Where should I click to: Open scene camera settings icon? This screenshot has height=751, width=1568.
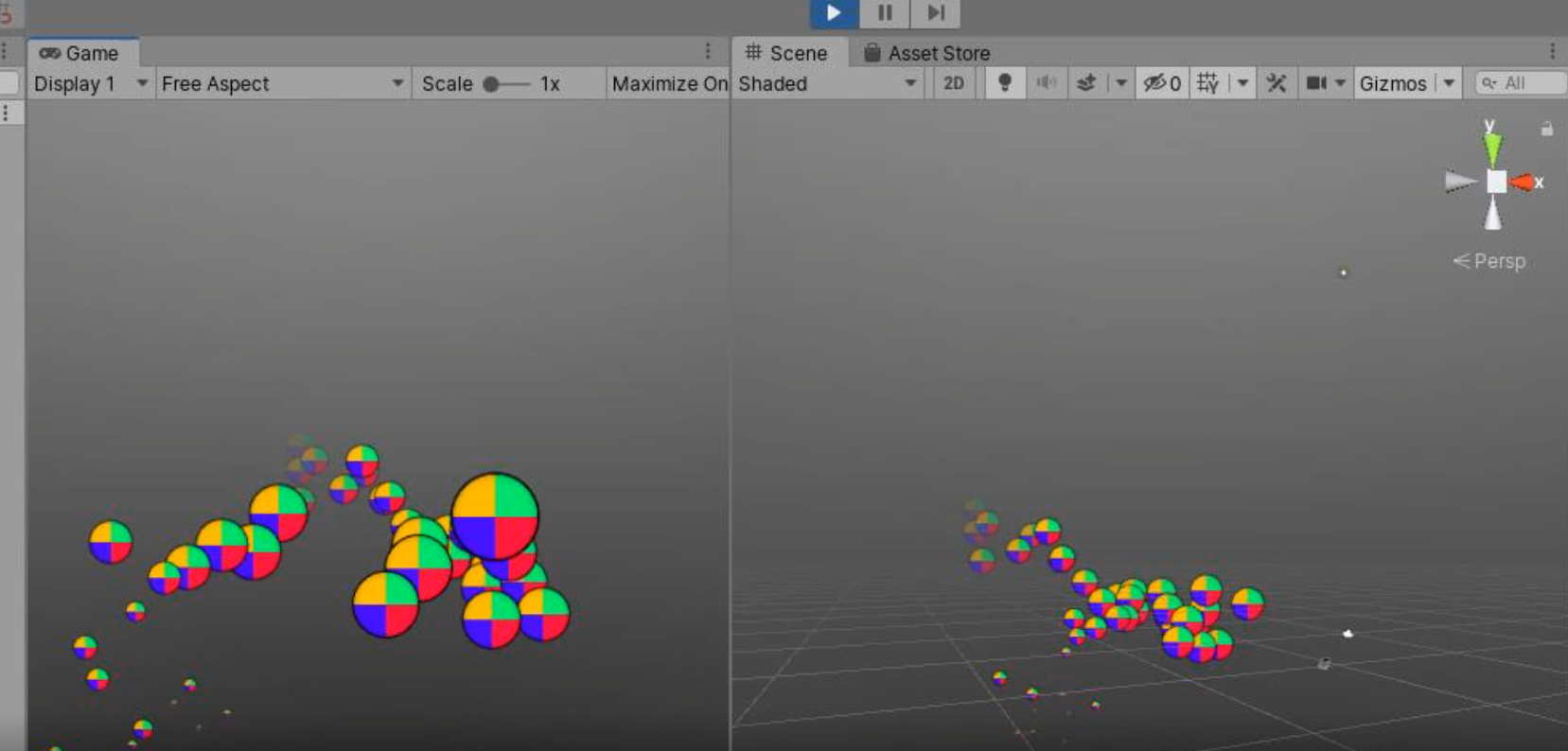(x=1316, y=83)
